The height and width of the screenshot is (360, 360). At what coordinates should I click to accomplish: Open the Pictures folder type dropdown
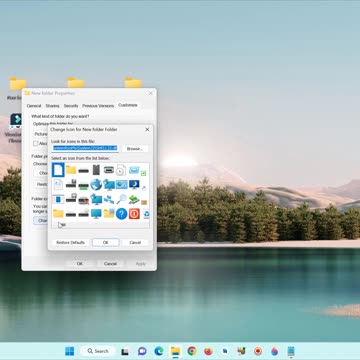coord(41,134)
